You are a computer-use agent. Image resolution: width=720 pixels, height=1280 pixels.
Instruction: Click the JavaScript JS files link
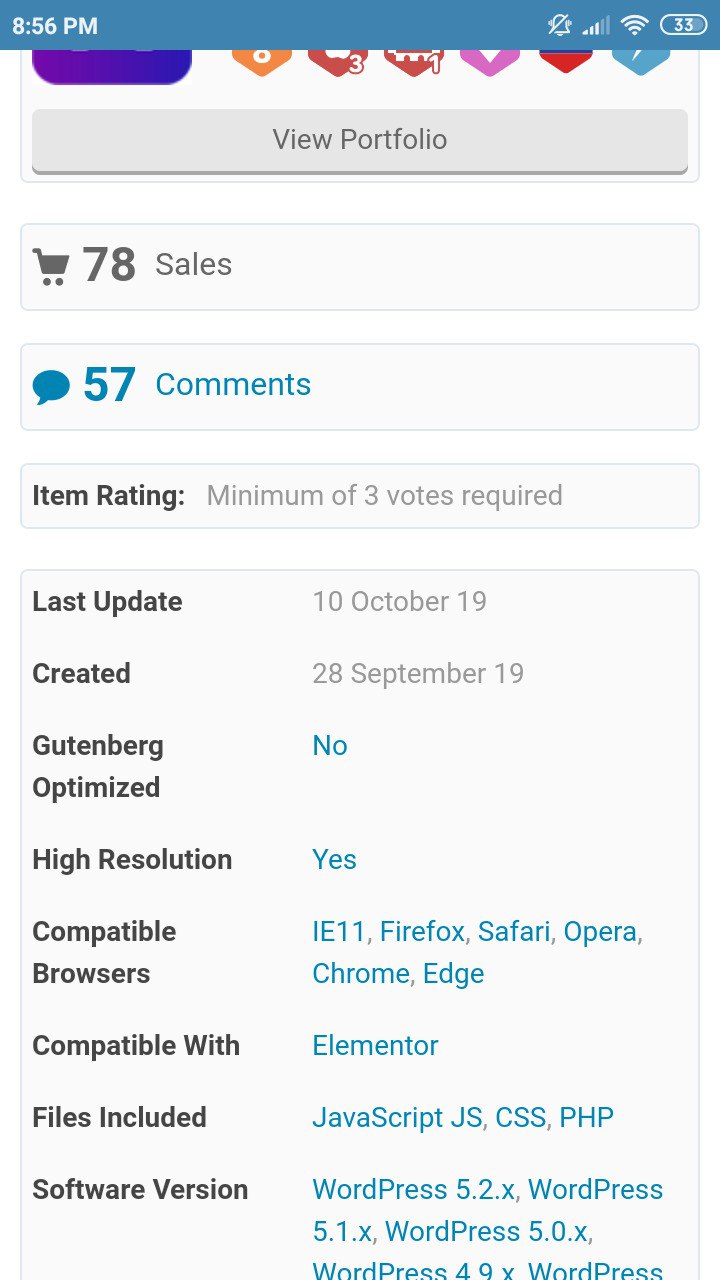[397, 1118]
